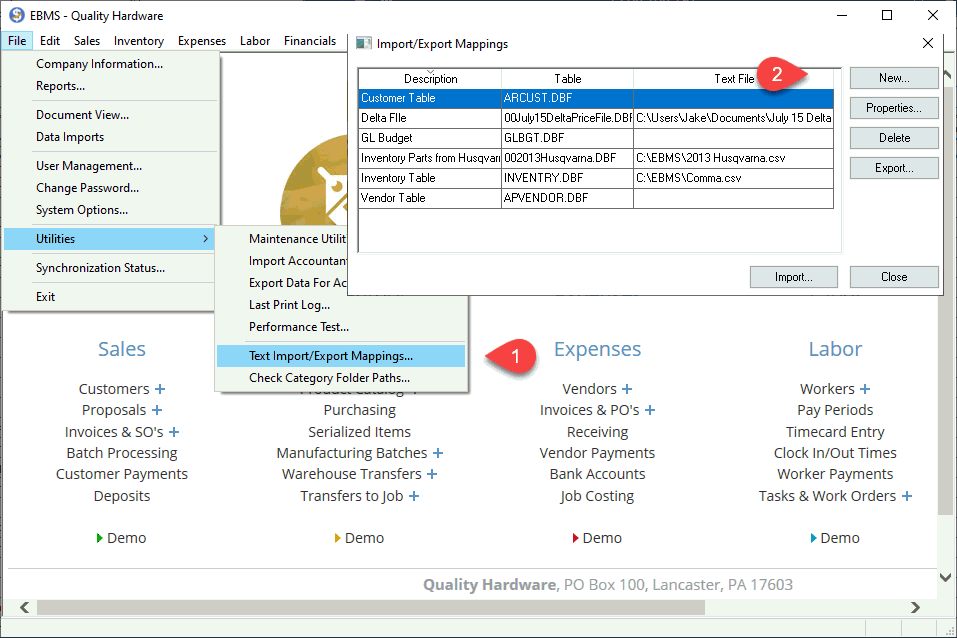Screen dimensions: 957x638
Task: Open the Edit menu
Action: (x=50, y=41)
